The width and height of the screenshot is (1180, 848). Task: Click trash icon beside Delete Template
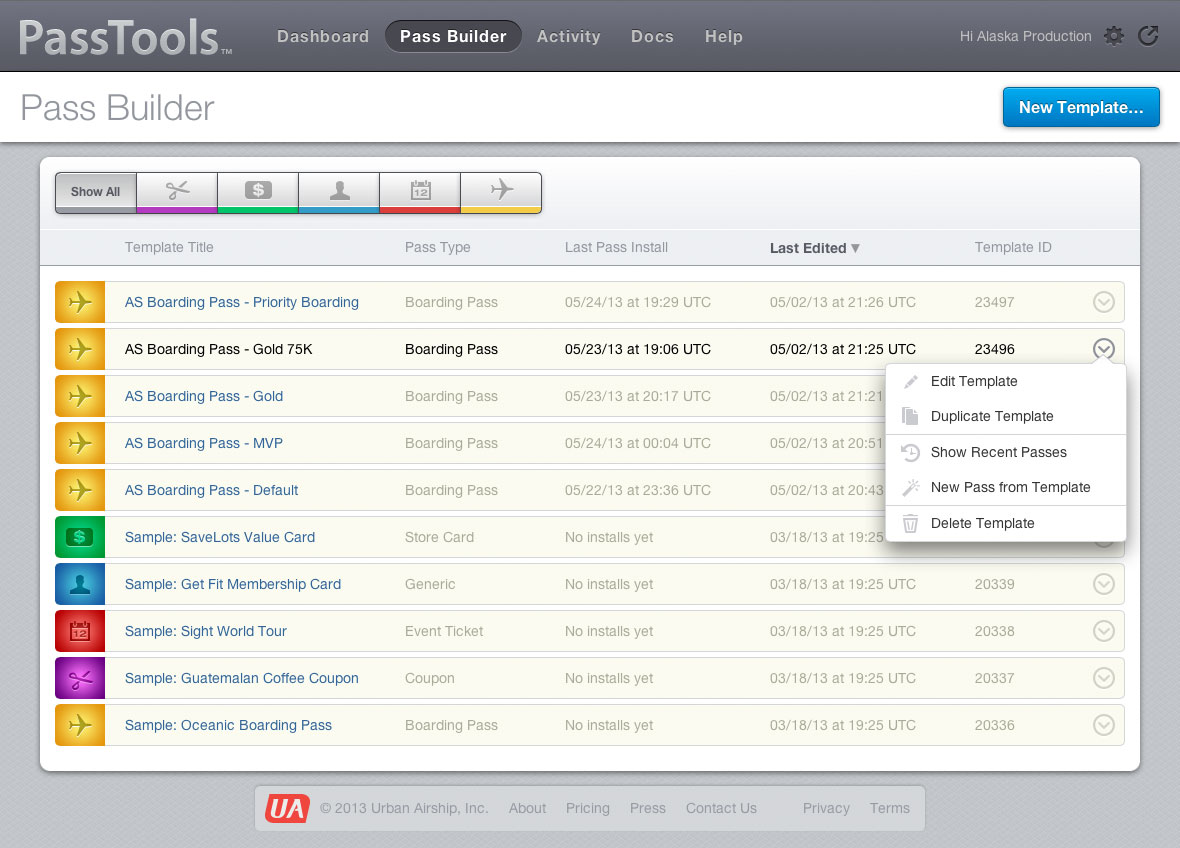[911, 523]
